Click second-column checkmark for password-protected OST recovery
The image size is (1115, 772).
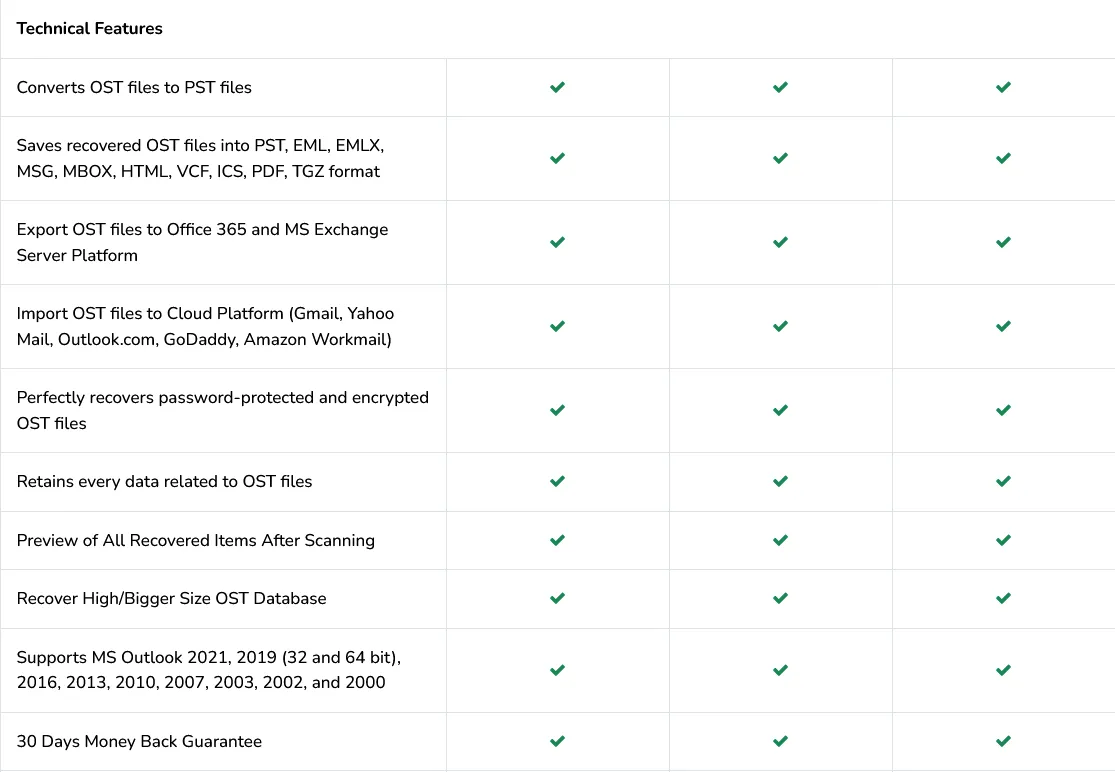point(781,410)
